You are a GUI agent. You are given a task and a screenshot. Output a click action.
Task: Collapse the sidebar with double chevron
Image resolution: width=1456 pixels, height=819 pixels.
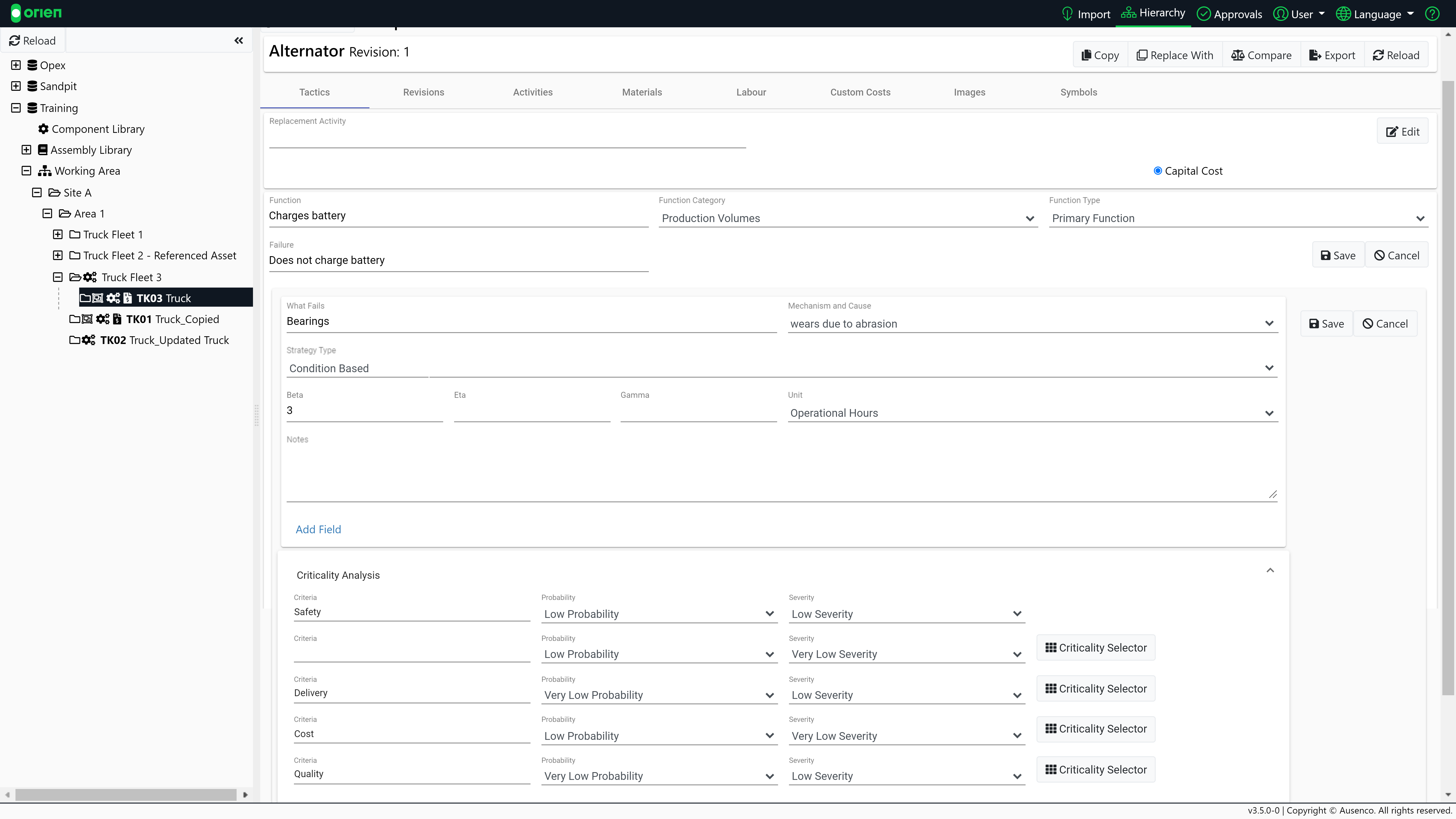[x=238, y=41]
